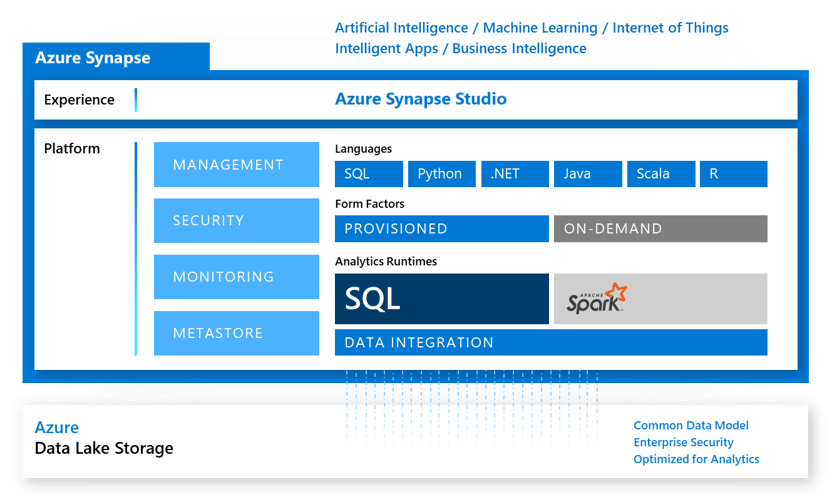Image resolution: width=832 pixels, height=502 pixels.
Task: Click the Apache Spark logo
Action: click(597, 298)
